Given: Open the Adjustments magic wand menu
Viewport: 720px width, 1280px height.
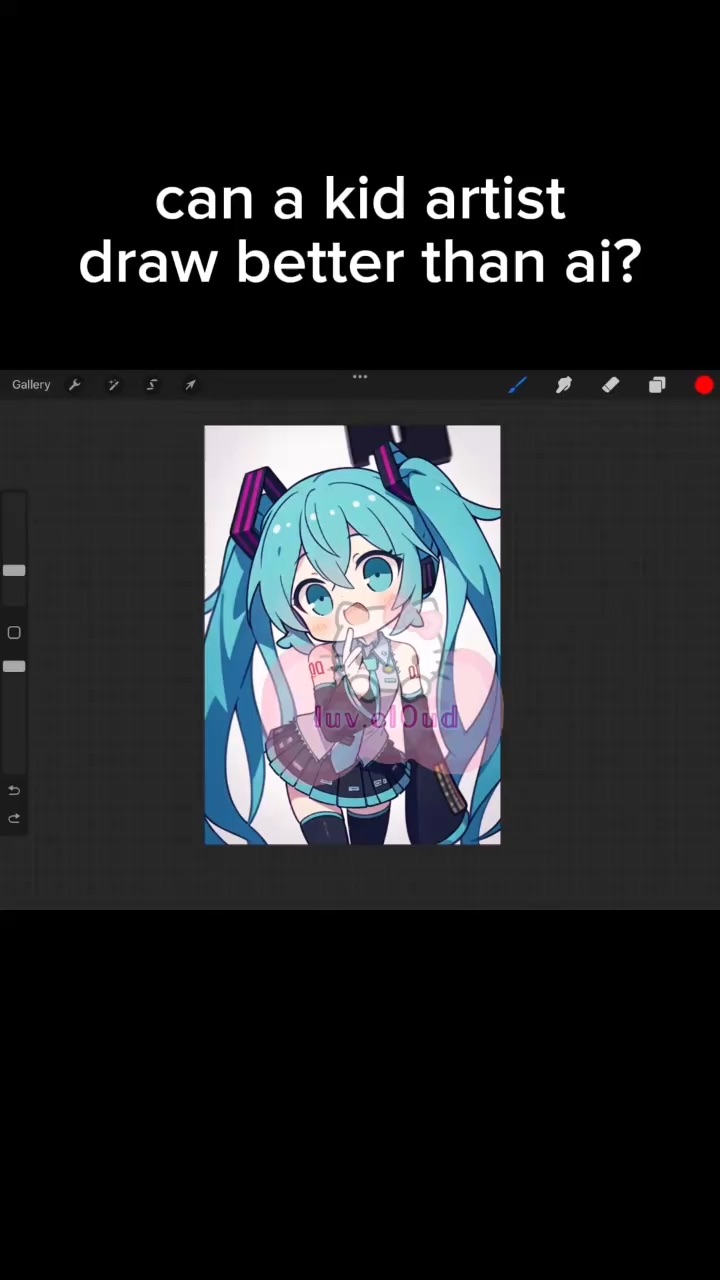Looking at the screenshot, I should tap(113, 385).
